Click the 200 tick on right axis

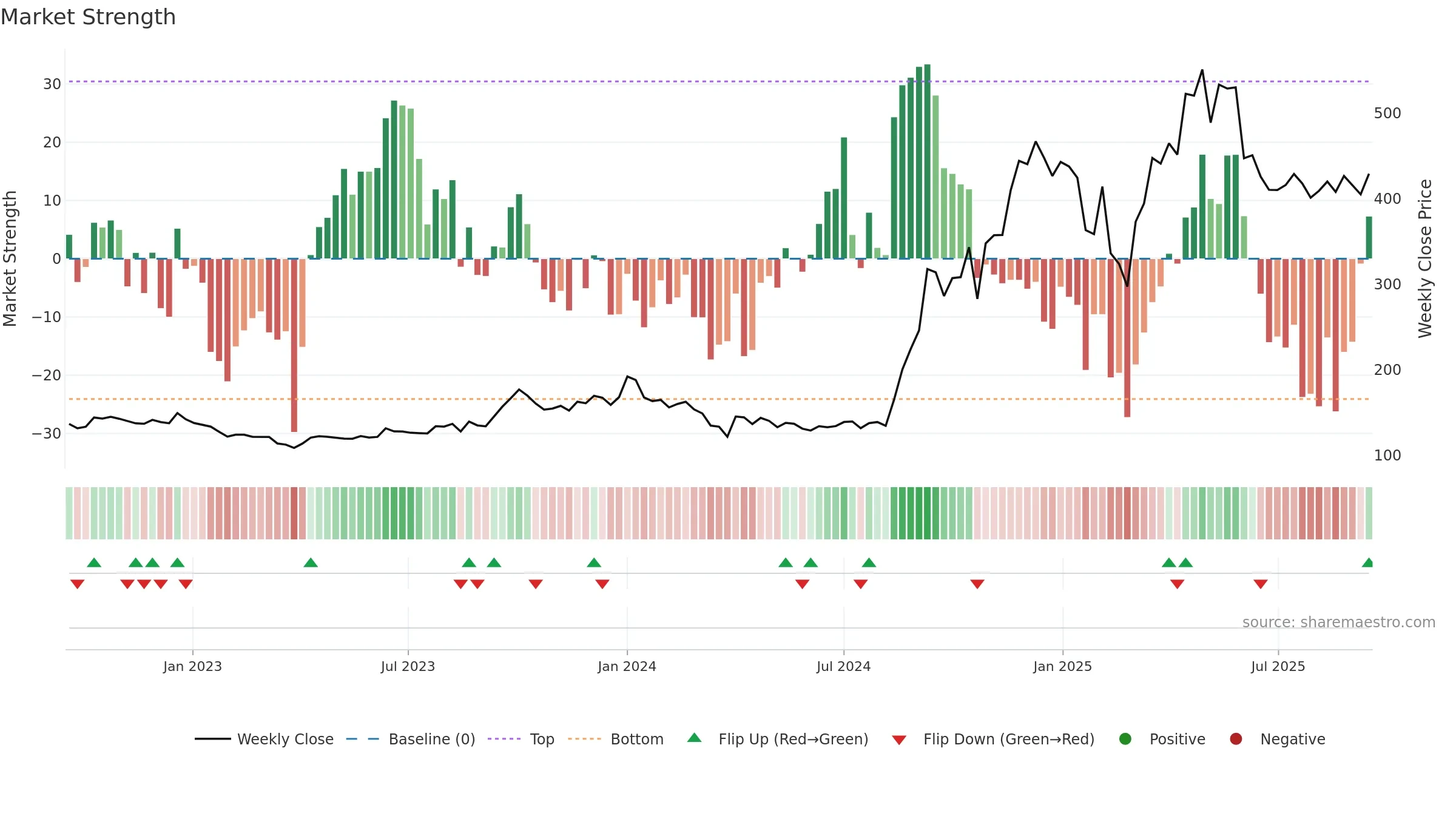point(1387,370)
